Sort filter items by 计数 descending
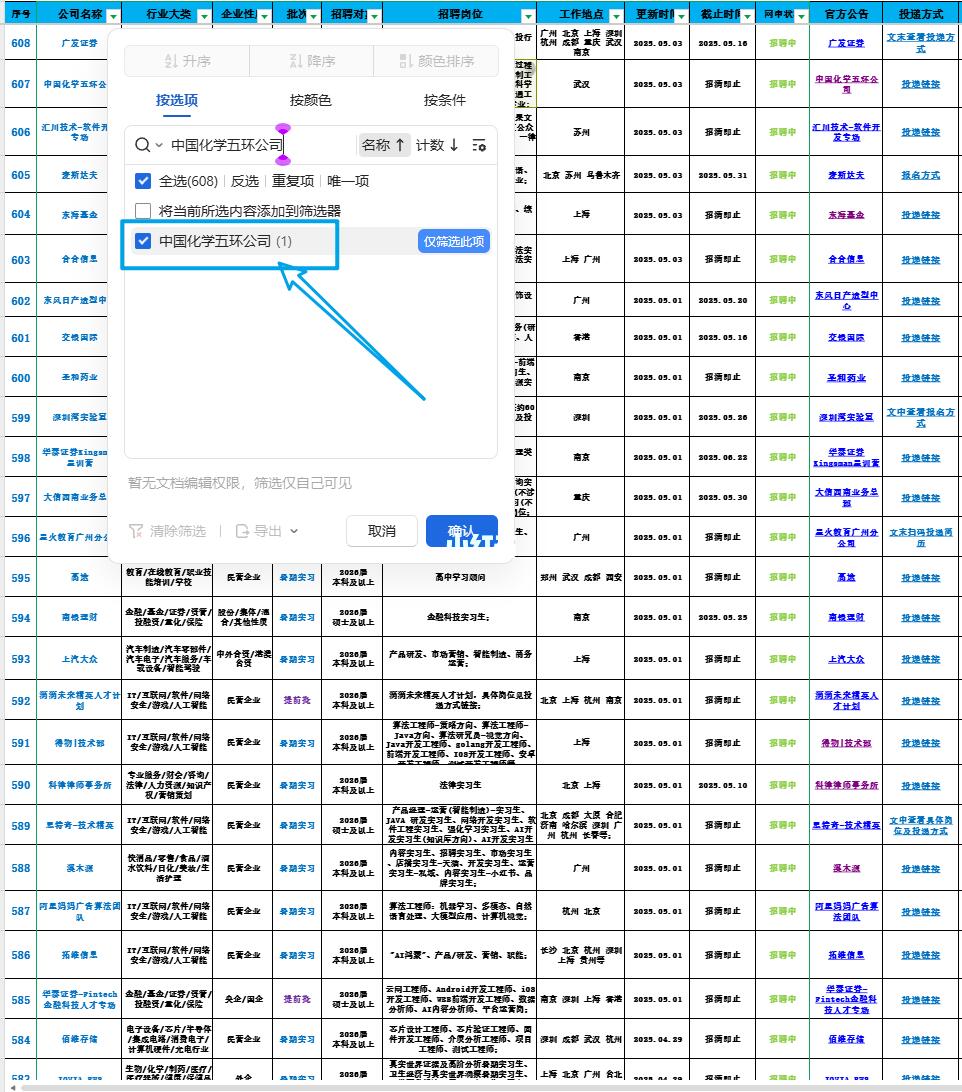The image size is (962, 1092). [437, 145]
